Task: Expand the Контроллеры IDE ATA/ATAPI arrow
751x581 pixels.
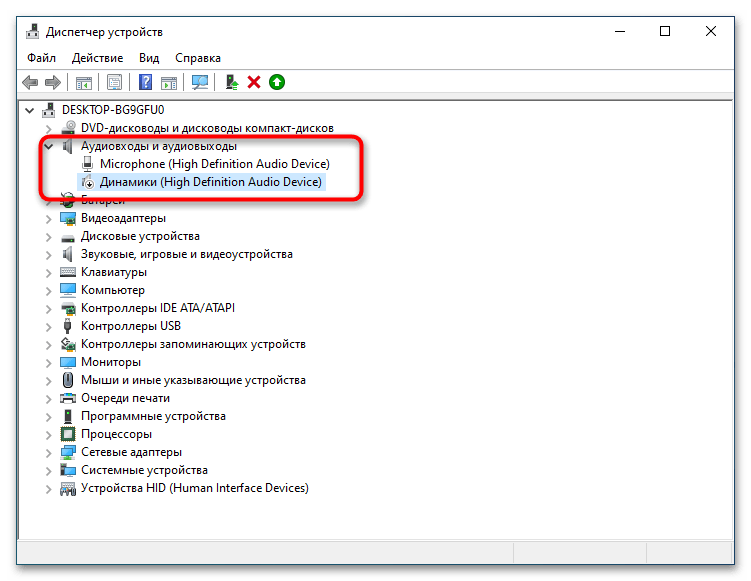Action: pyautogui.click(x=48, y=309)
